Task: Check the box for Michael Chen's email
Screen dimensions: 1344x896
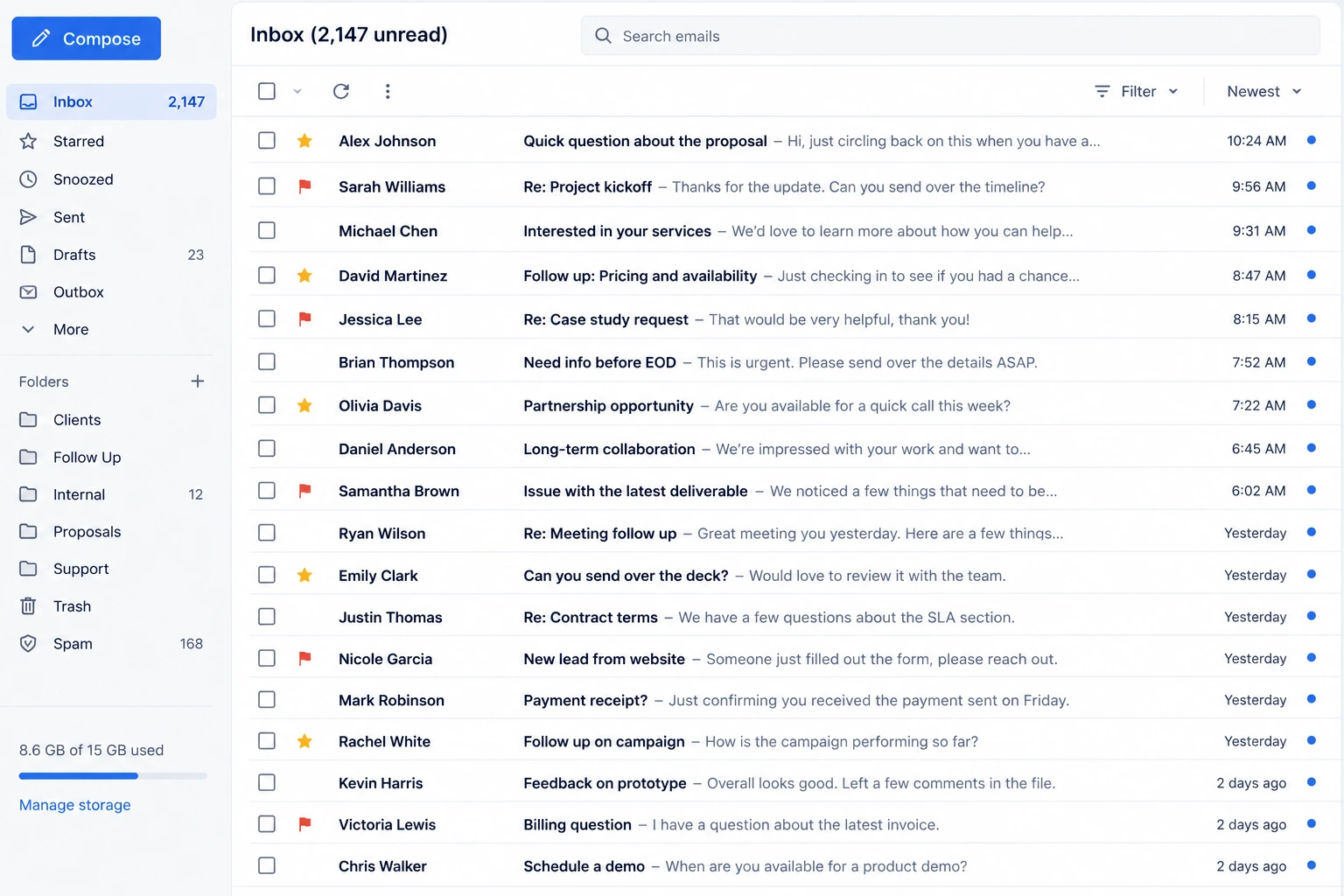Action: 267,230
